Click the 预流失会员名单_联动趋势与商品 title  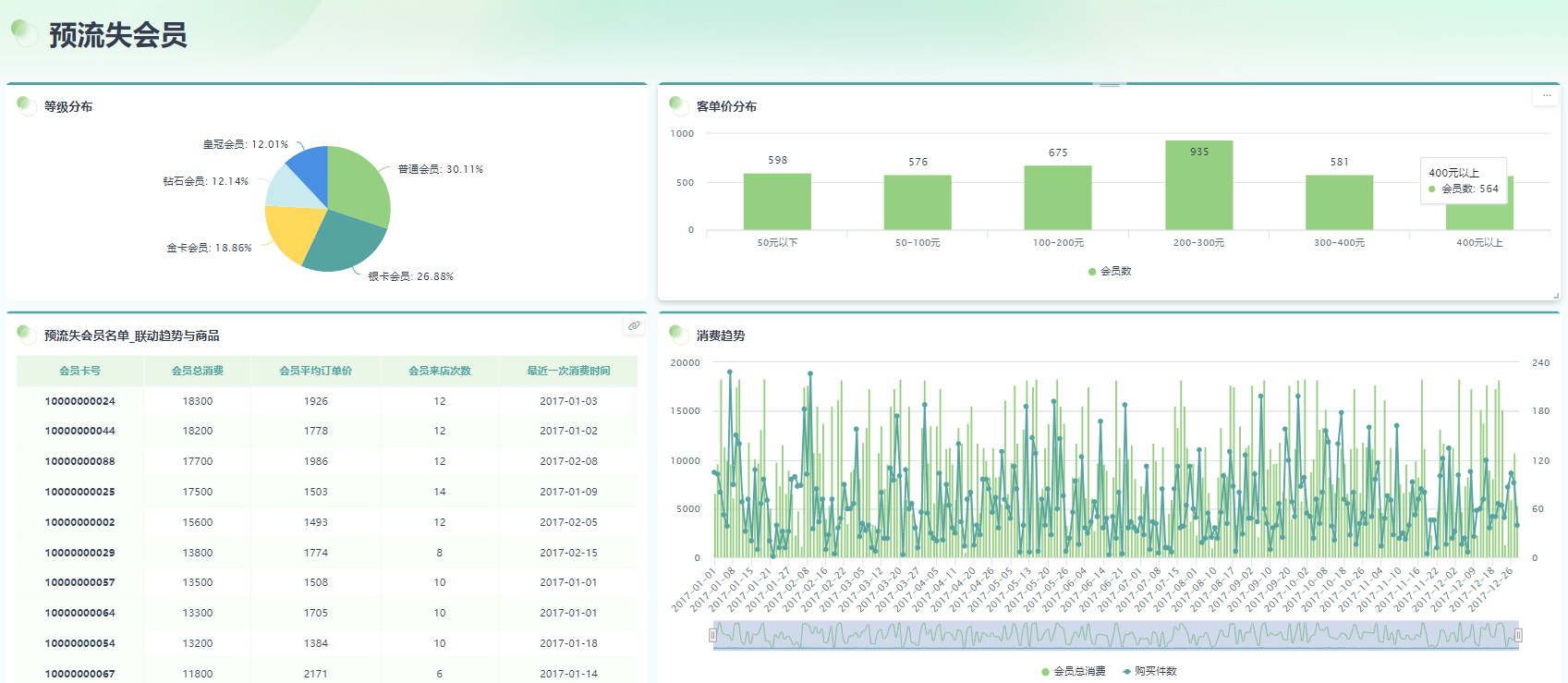[132, 335]
